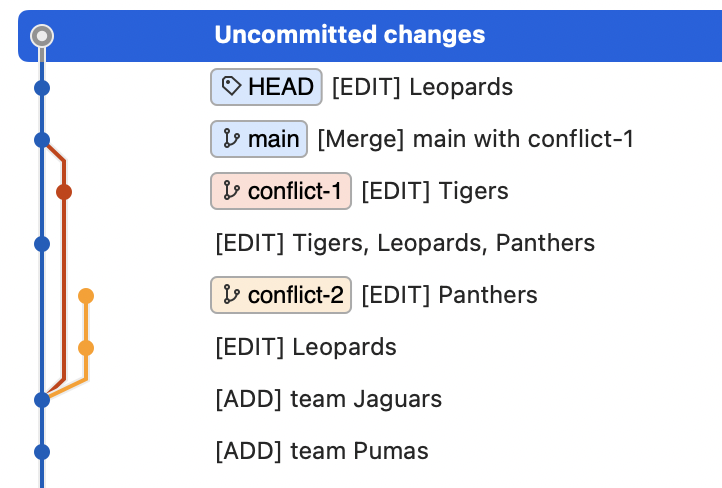This screenshot has height=488, width=722.
Task: Select the orange conflict-2 commit node
Action: coord(86,296)
